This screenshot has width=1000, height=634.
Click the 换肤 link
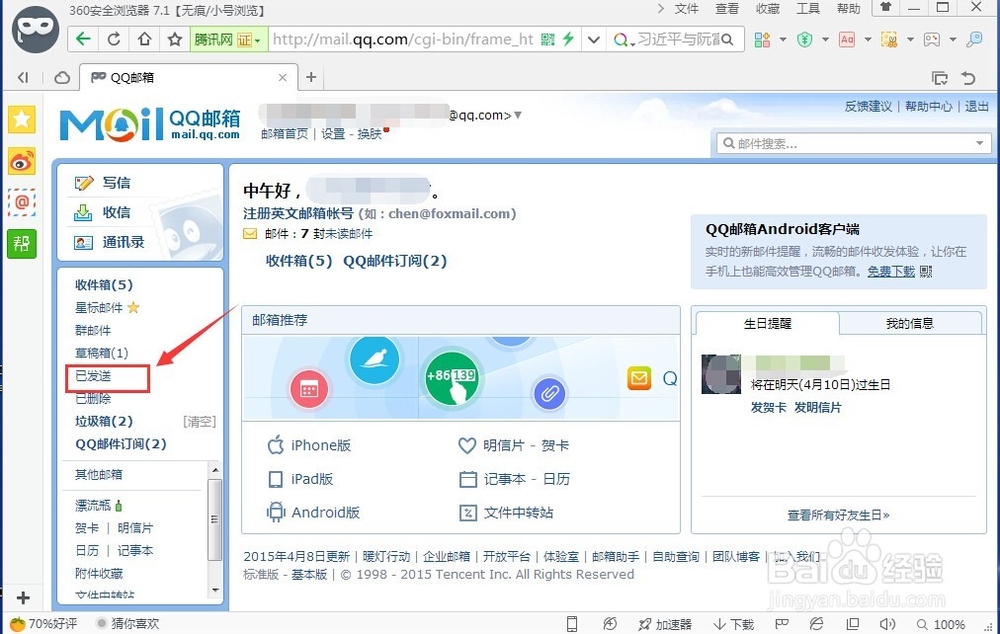coord(370,134)
